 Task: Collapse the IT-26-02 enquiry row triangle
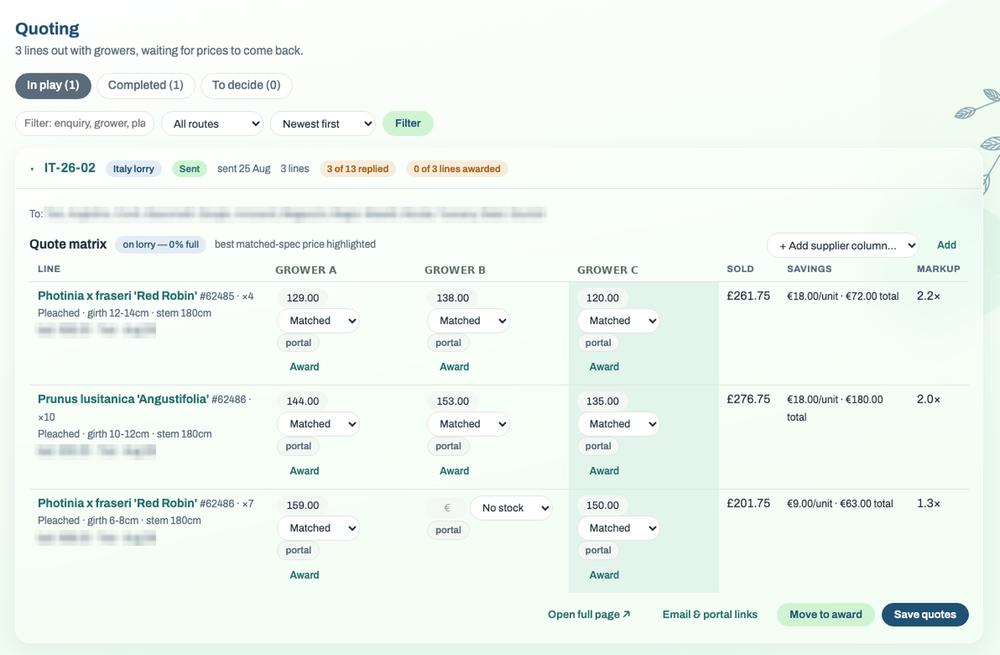[32, 169]
